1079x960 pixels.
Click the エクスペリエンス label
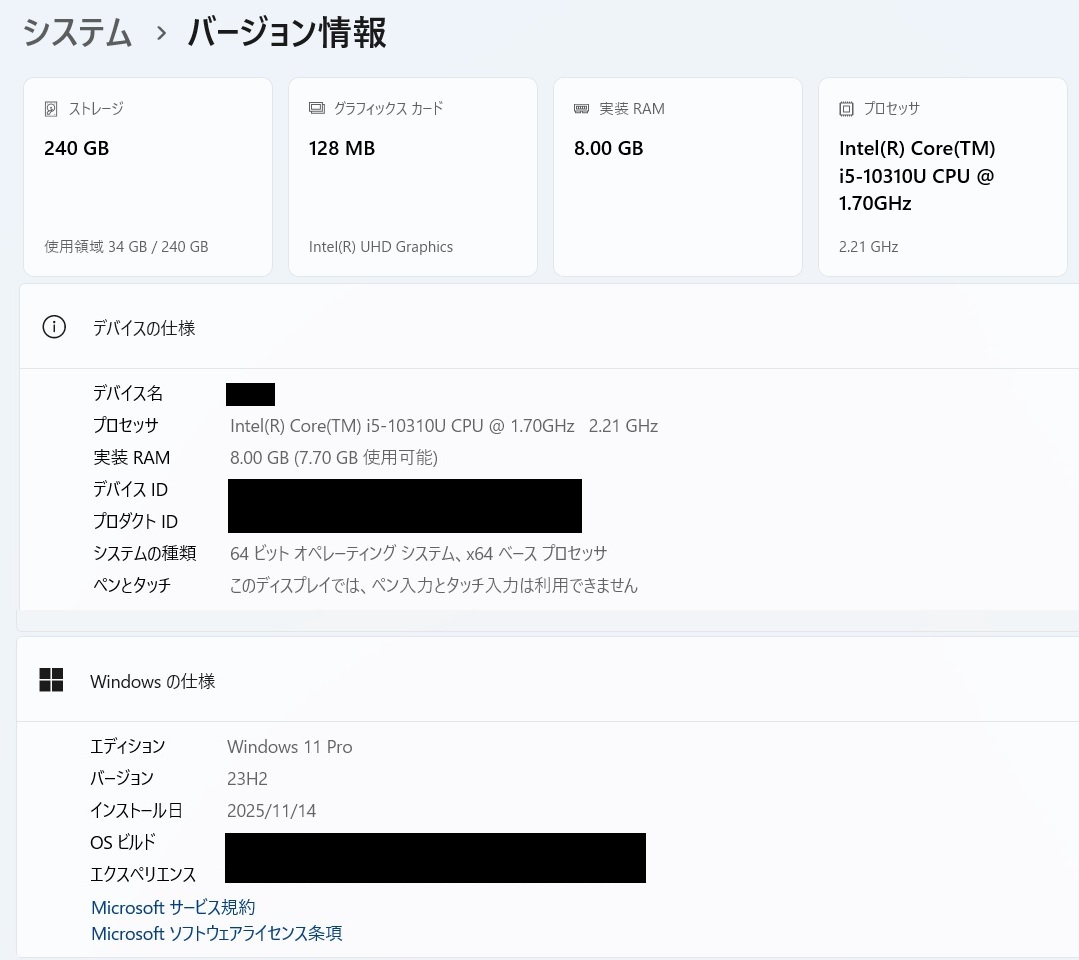[x=143, y=875]
